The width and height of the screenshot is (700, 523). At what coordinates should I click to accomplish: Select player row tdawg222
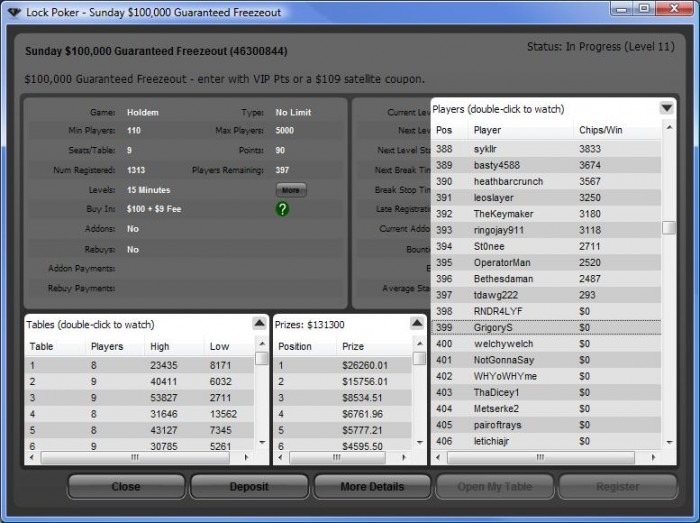(546, 295)
